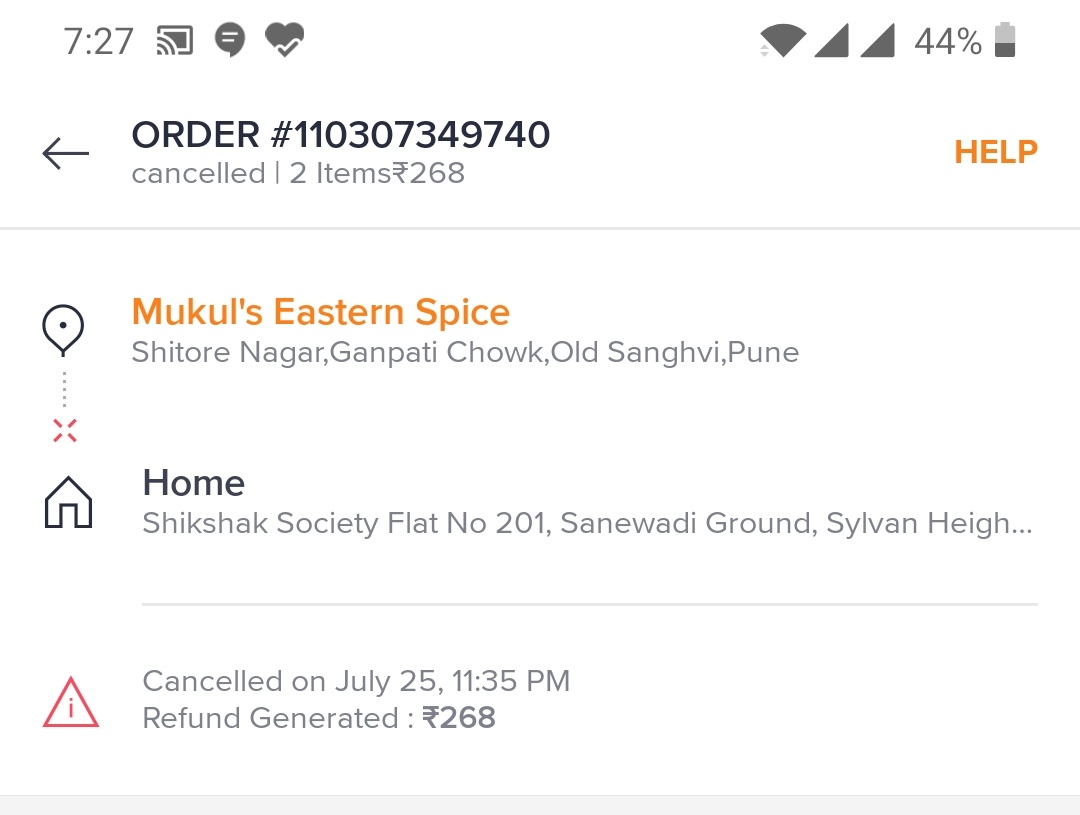
Task: Tap the Cancelled on July 25 status
Action: (356, 681)
